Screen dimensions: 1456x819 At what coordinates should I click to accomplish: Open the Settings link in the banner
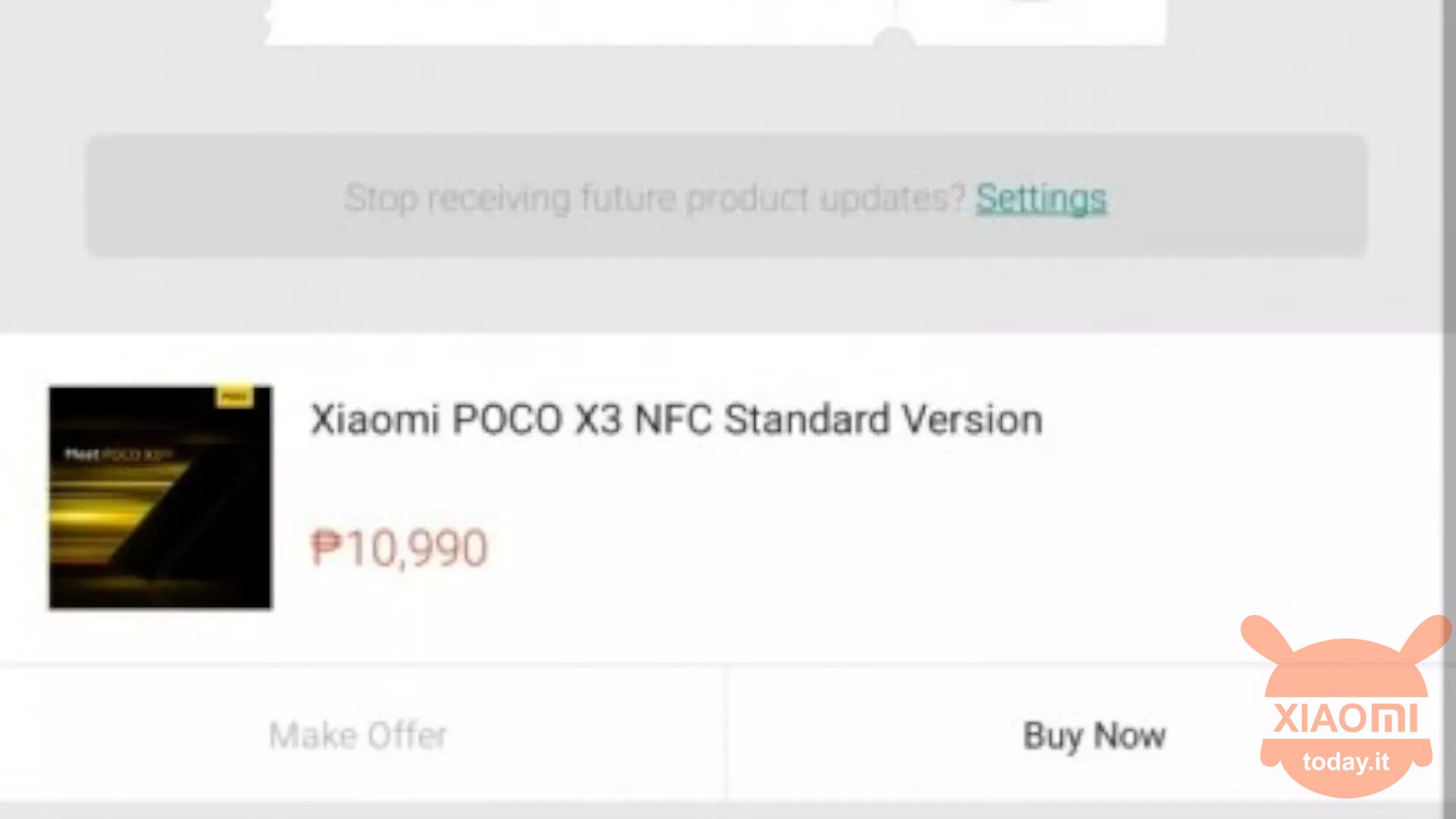[1040, 199]
